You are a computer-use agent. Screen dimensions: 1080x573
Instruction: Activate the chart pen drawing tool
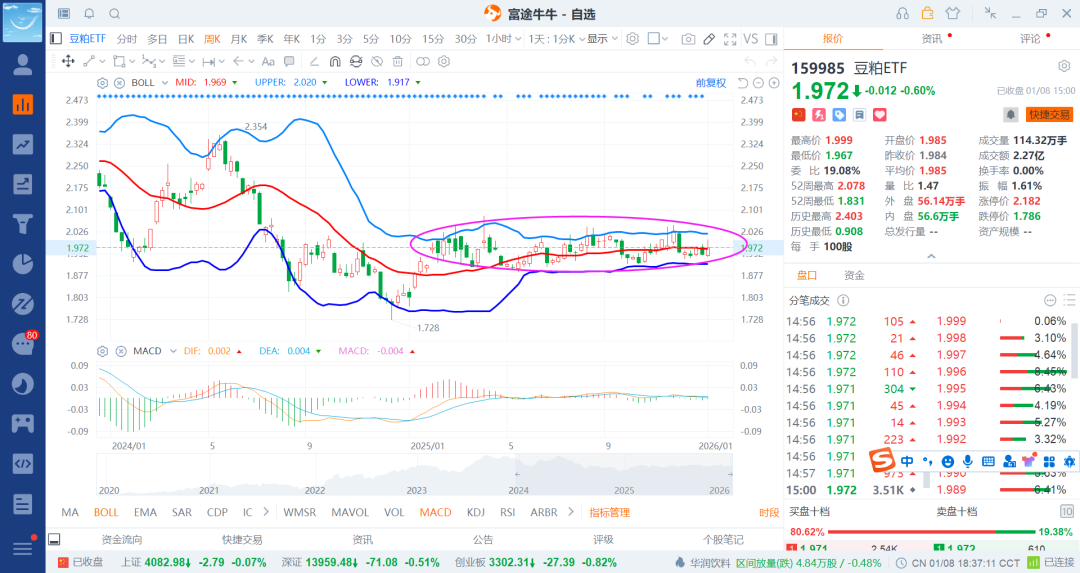[x=709, y=39]
